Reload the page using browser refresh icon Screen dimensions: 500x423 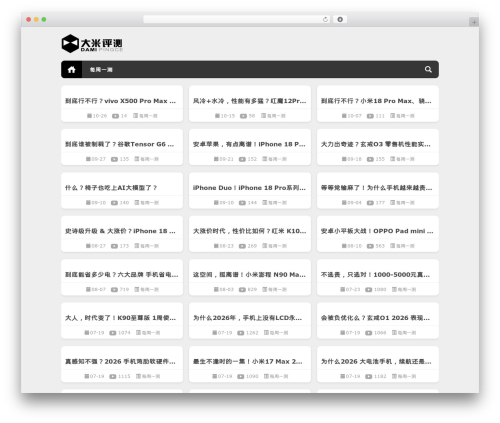tap(325, 19)
